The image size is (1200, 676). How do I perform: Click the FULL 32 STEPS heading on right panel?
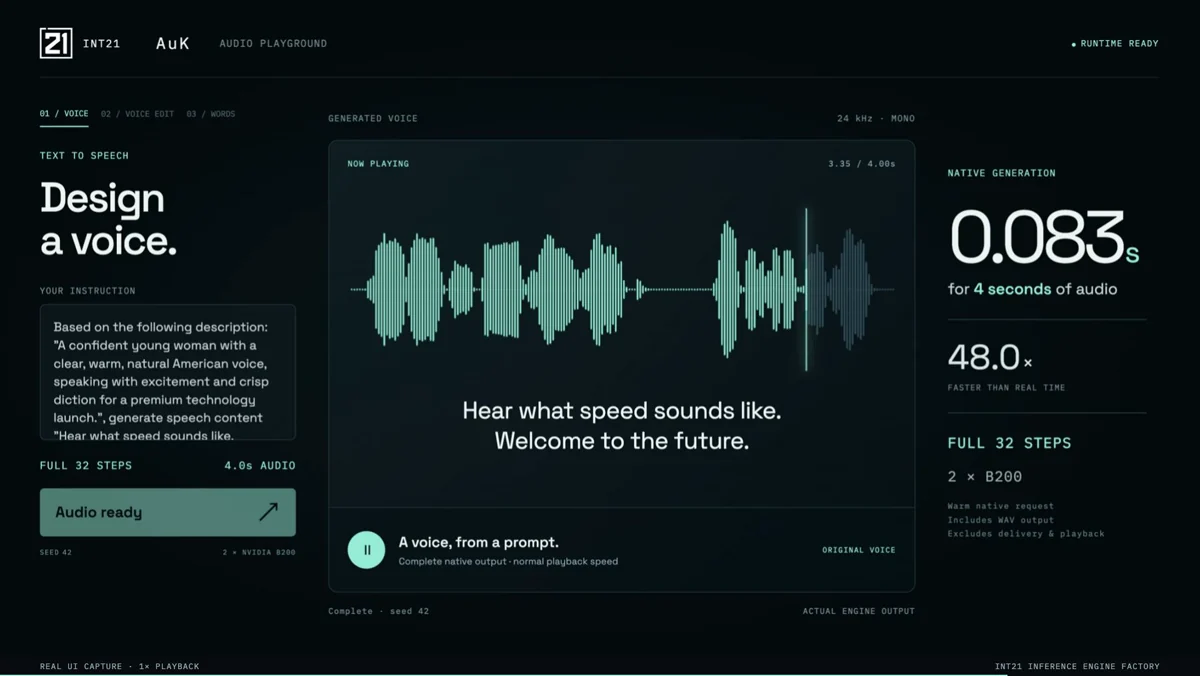(1009, 442)
